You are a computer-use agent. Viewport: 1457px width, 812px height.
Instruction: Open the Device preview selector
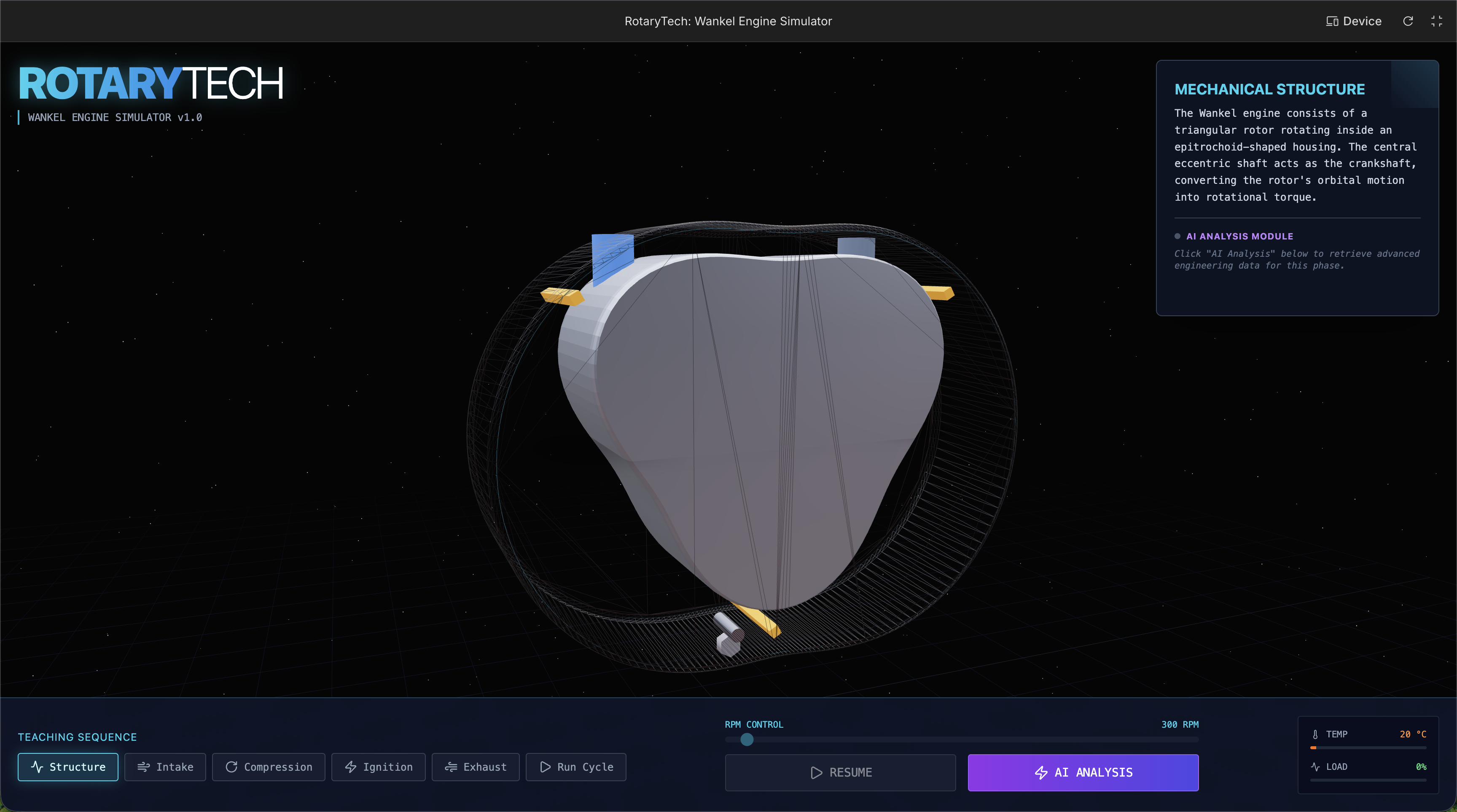(x=1353, y=21)
